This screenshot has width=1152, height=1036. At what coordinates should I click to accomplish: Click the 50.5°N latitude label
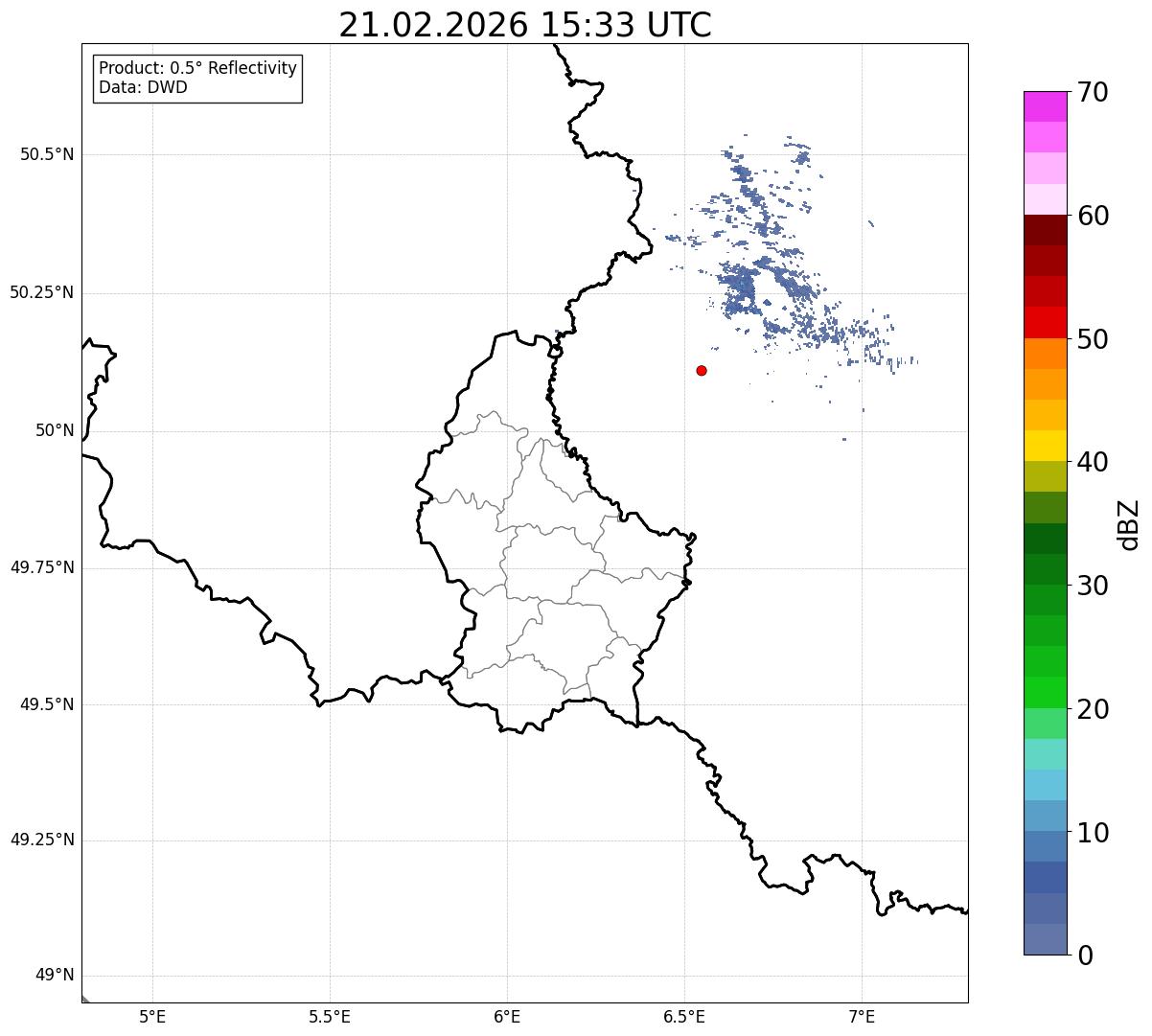click(47, 154)
